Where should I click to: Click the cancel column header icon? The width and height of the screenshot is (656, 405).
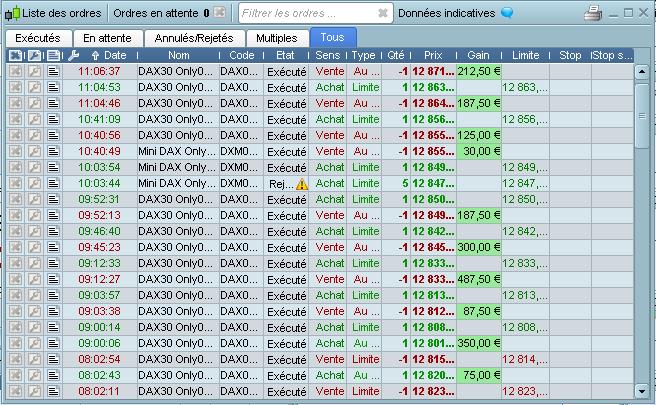pyautogui.click(x=15, y=55)
